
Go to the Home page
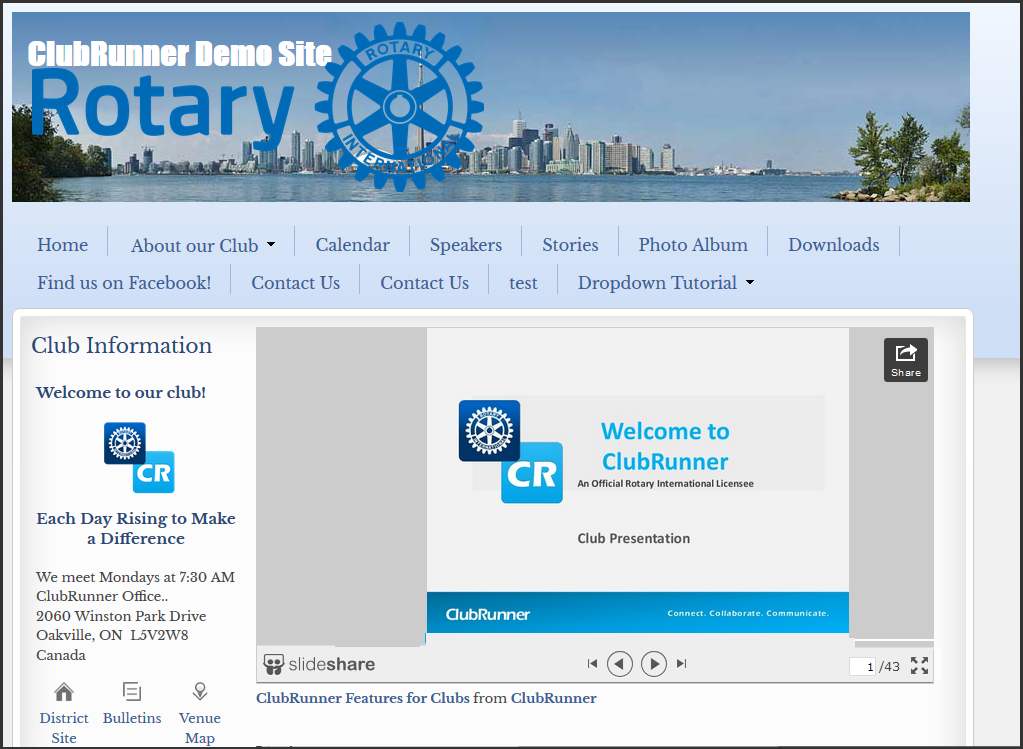[x=63, y=245]
